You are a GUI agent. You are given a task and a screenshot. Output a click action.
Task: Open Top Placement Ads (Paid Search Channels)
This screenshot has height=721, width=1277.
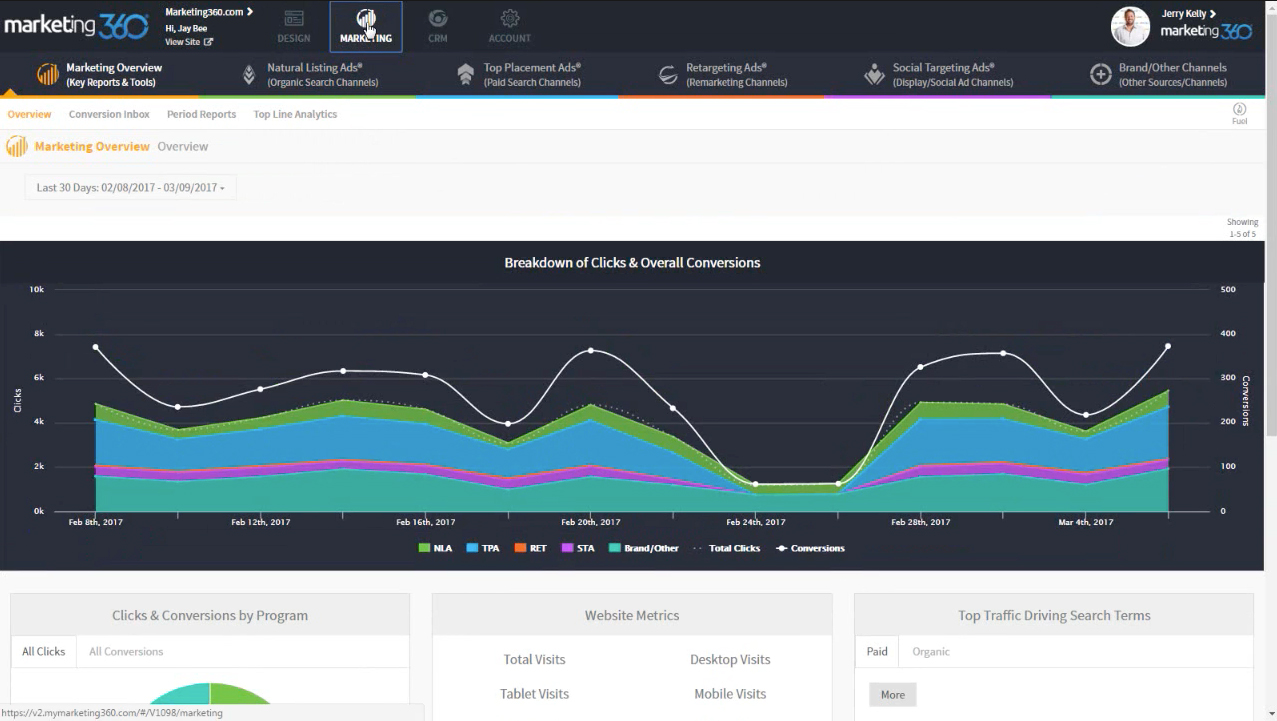pos(519,75)
